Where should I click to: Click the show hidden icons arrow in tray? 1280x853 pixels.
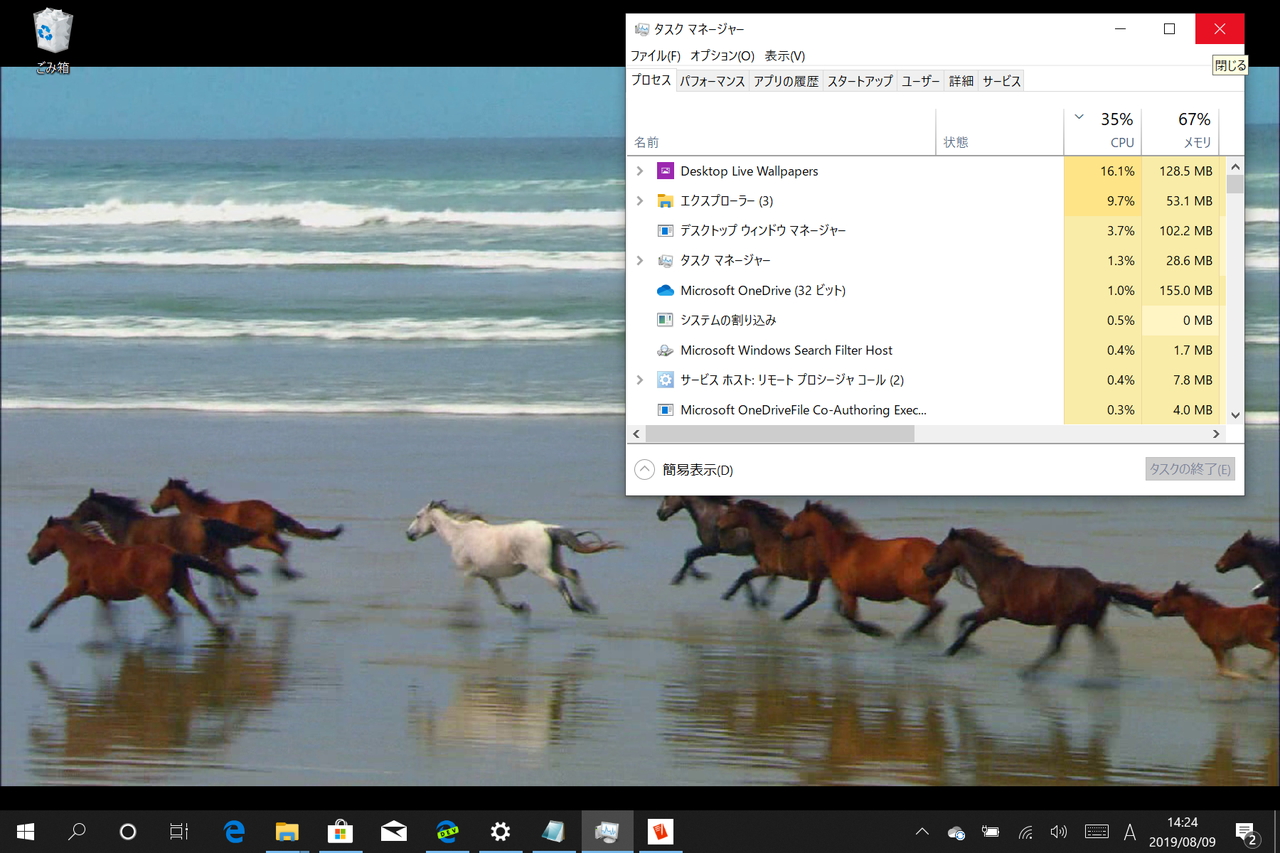point(921,831)
